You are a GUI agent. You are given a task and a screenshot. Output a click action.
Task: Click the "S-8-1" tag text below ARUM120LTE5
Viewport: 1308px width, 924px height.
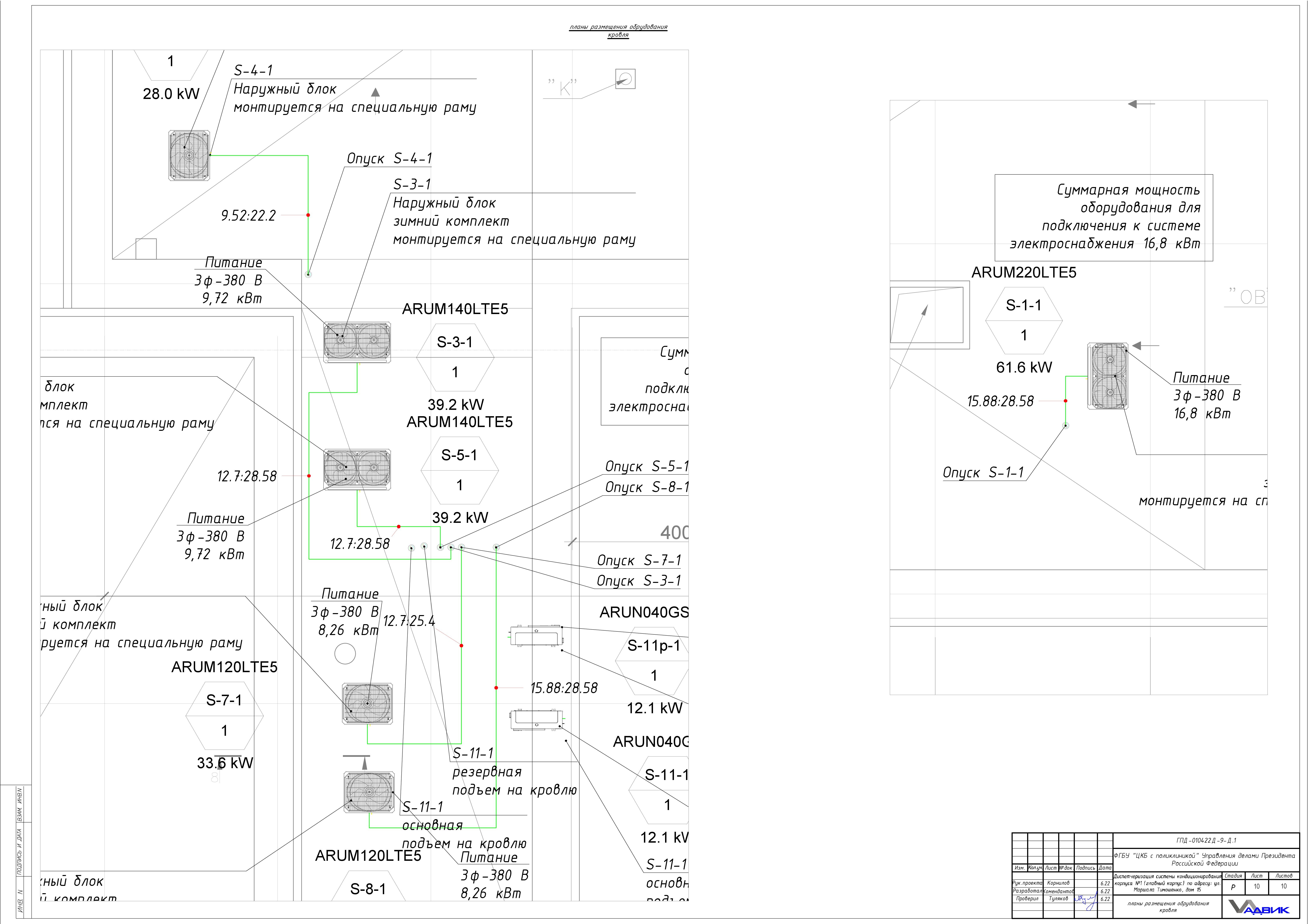point(368,889)
